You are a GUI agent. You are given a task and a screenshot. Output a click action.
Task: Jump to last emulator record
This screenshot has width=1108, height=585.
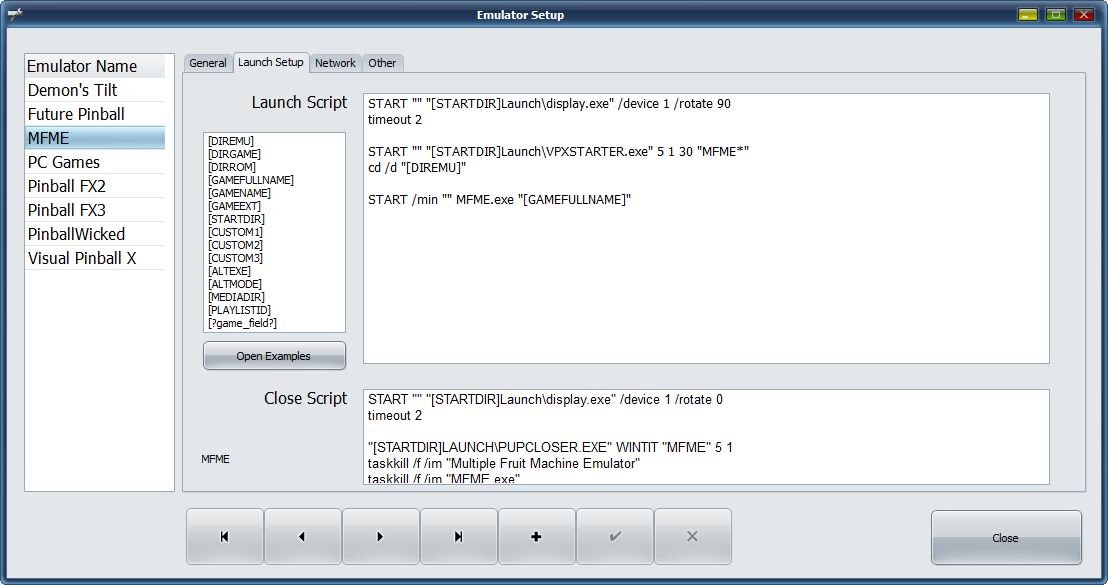click(x=459, y=536)
